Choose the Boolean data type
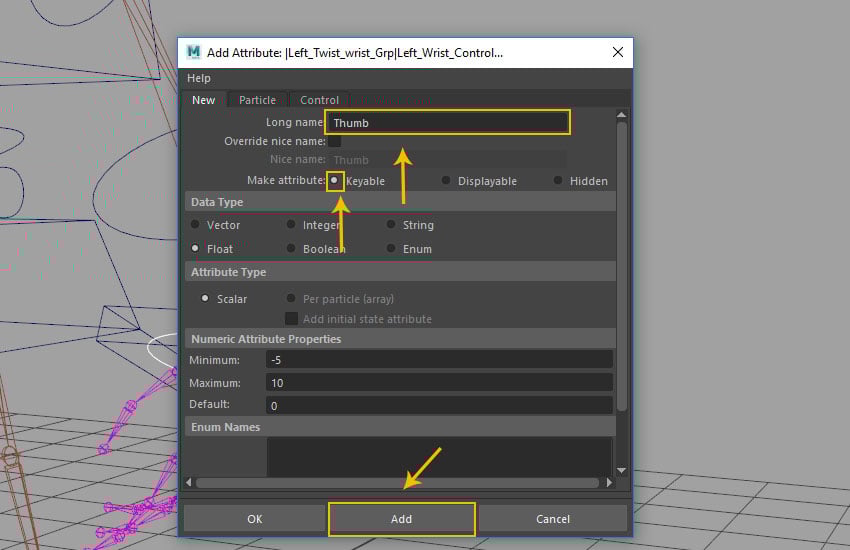Viewport: 850px width, 550px height. (x=291, y=248)
